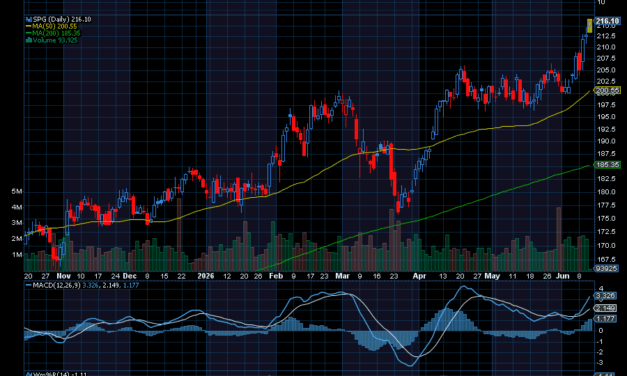627x376 pixels.
Task: Click the 93925 volume tag on the axis
Action: [606, 268]
